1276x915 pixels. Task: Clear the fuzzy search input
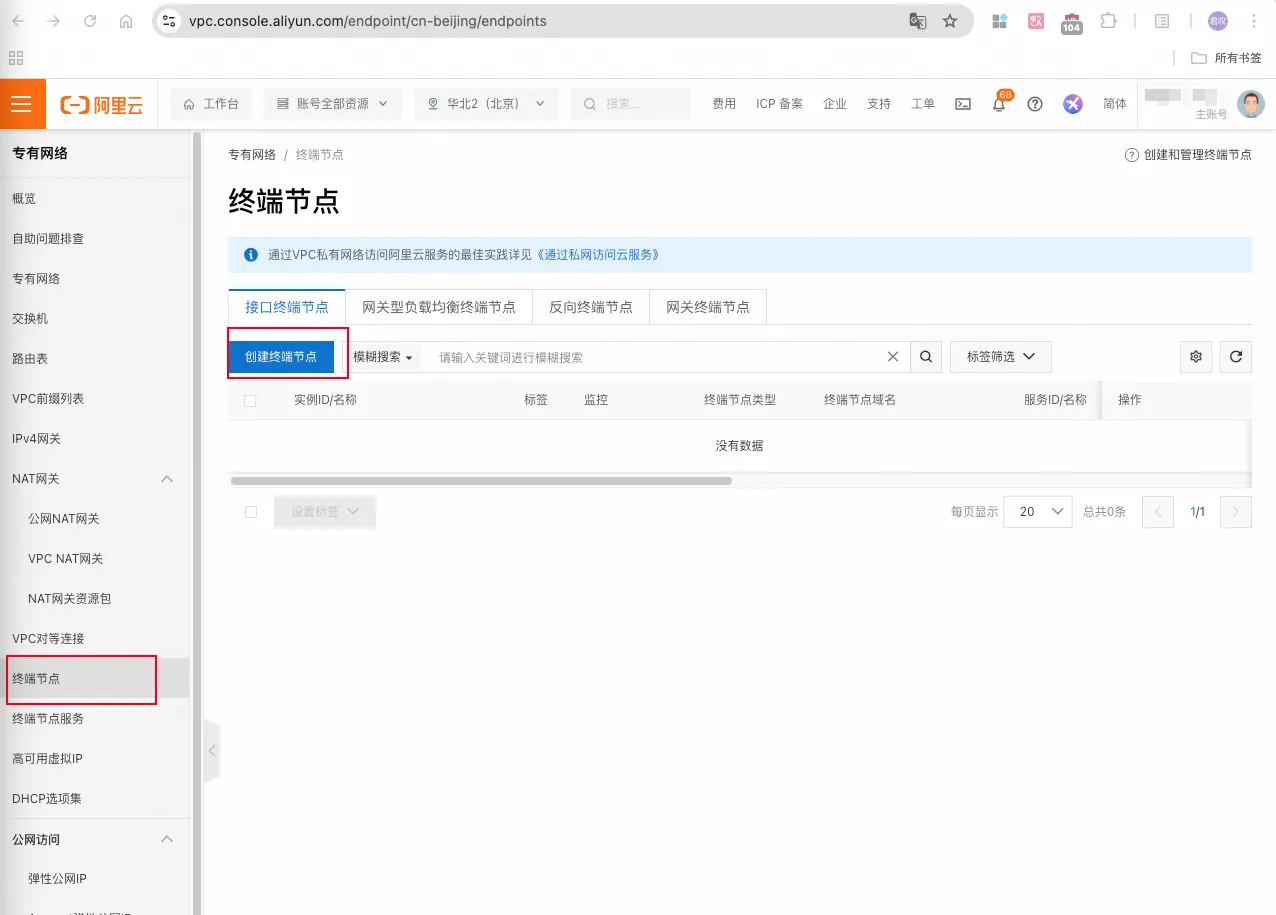(893, 357)
